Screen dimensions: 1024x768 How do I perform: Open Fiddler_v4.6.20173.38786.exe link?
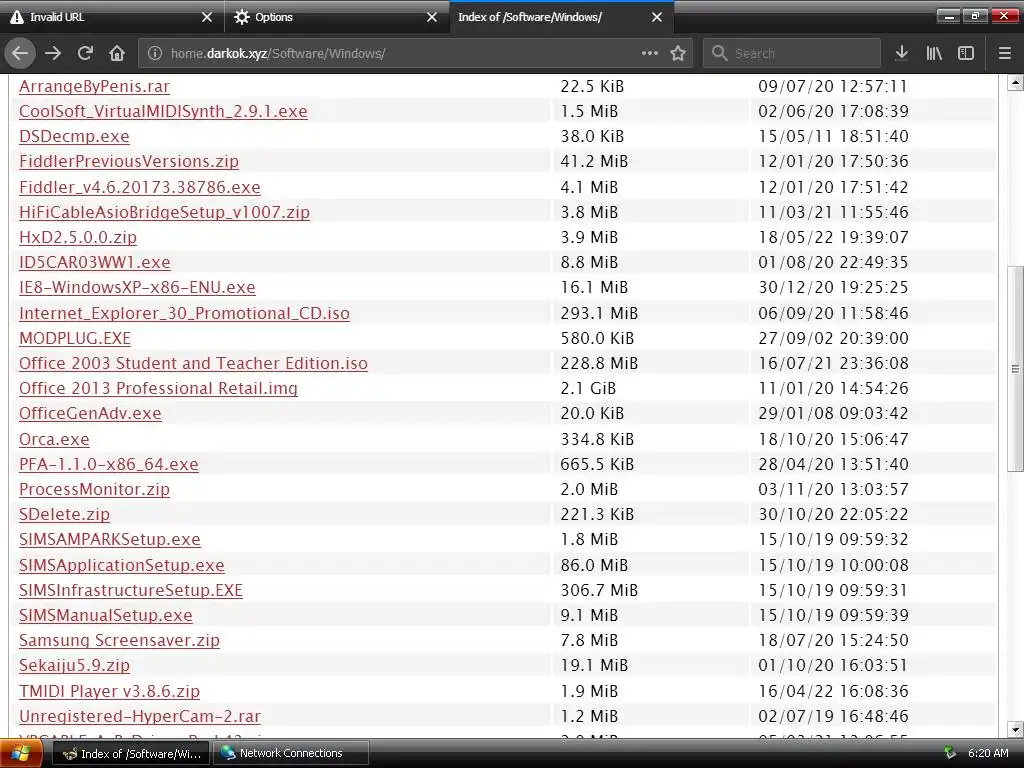click(140, 187)
